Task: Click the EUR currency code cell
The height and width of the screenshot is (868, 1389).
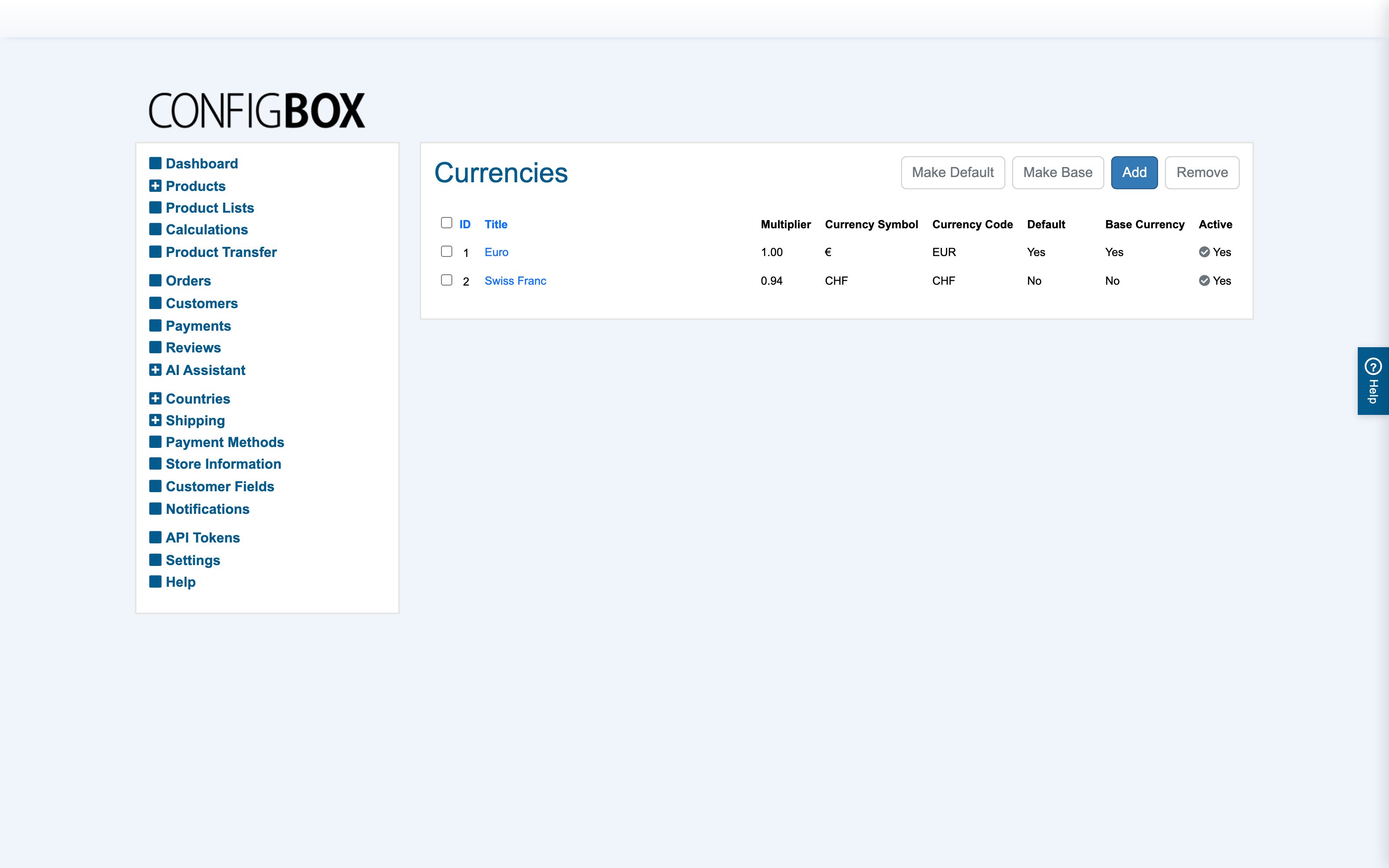Action: tap(944, 252)
